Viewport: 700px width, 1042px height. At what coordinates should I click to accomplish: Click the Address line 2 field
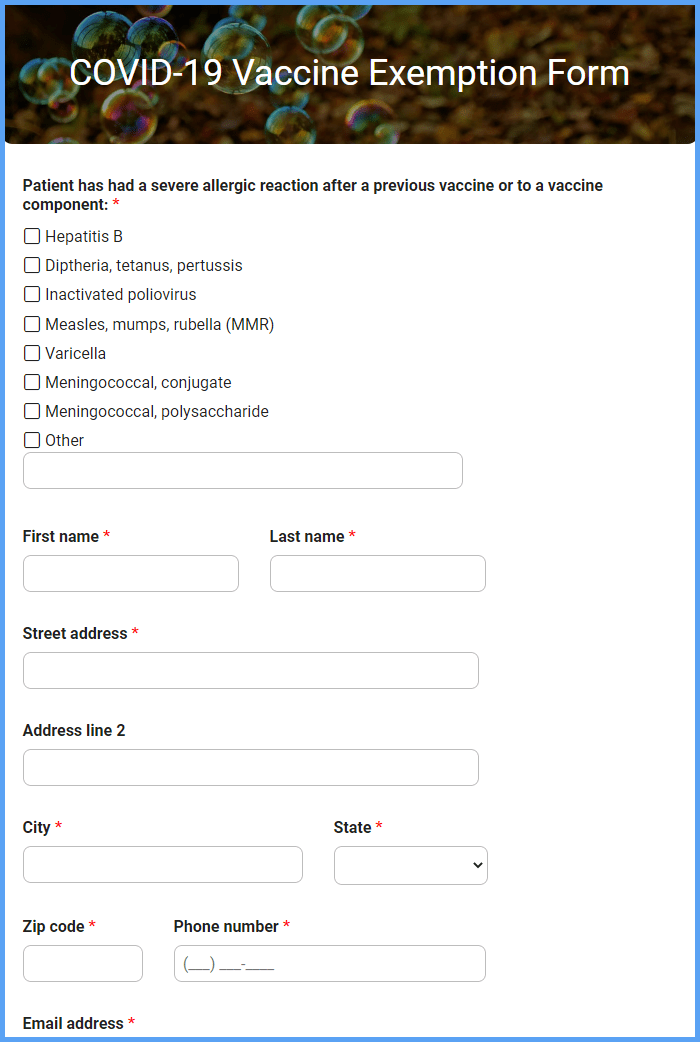click(x=251, y=768)
